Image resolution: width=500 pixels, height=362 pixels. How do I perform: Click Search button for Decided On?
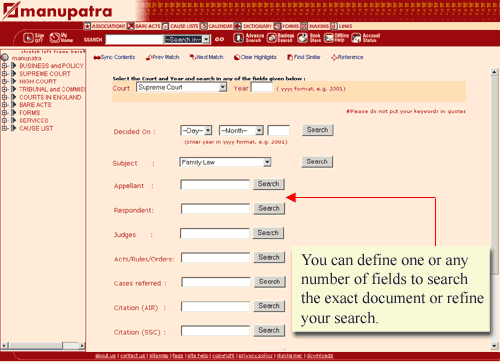318,130
